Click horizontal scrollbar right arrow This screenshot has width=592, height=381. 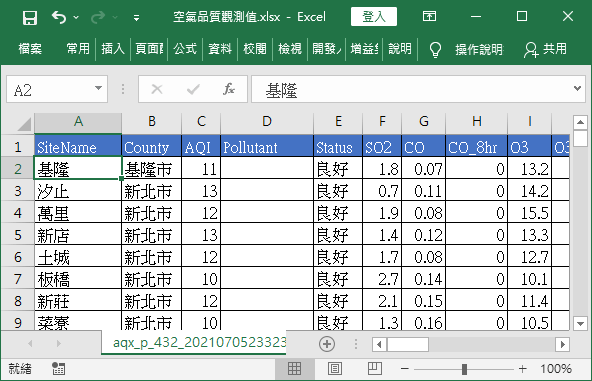pos(563,344)
